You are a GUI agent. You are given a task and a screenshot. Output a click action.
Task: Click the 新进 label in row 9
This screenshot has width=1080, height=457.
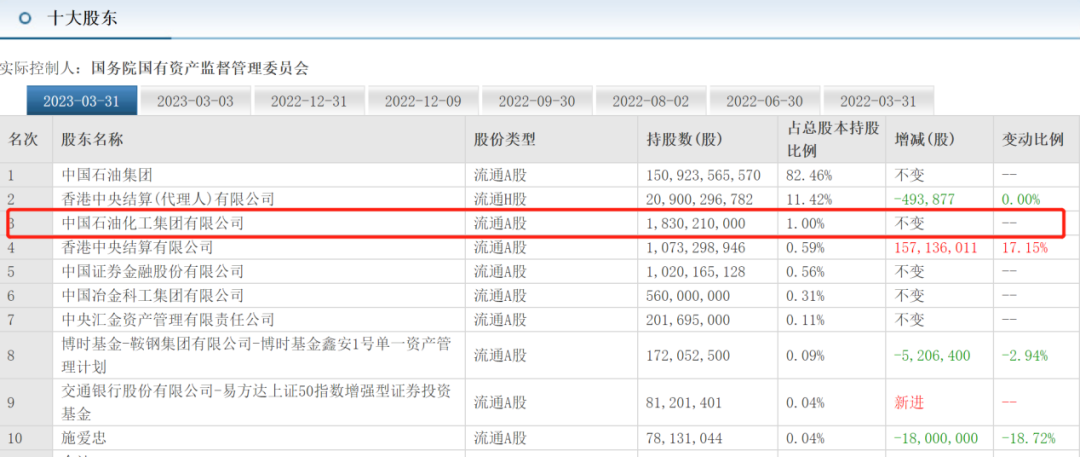point(910,402)
